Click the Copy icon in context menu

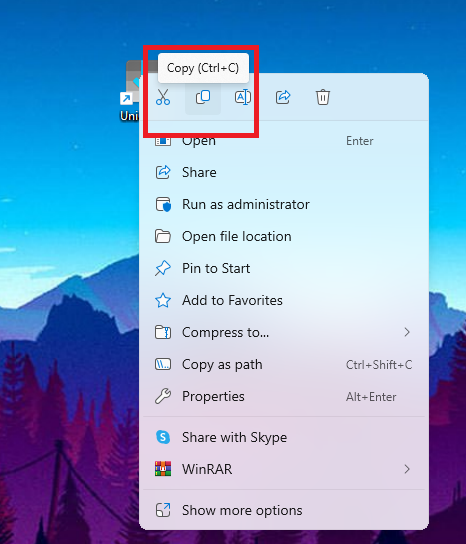tap(203, 97)
